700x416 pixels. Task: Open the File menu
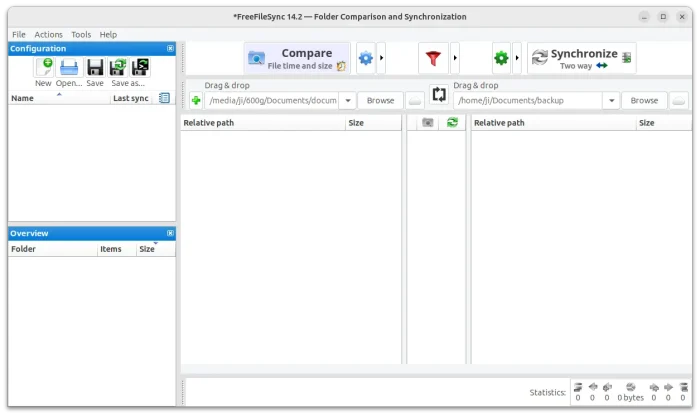(x=19, y=34)
